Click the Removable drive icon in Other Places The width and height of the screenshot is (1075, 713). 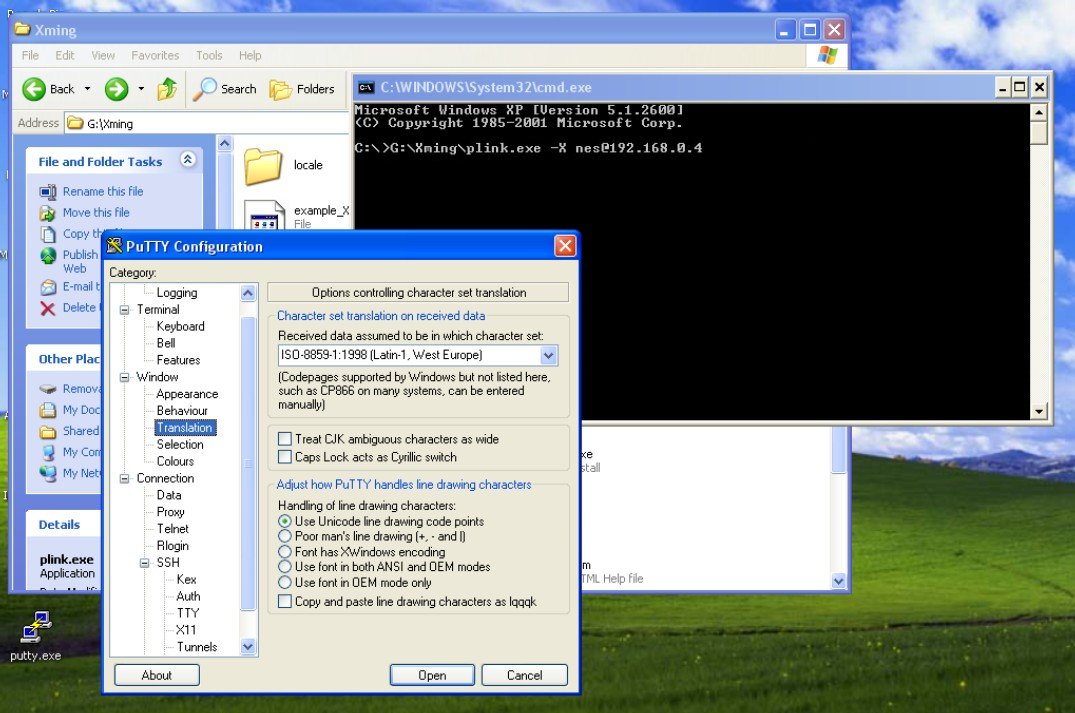coord(47,389)
